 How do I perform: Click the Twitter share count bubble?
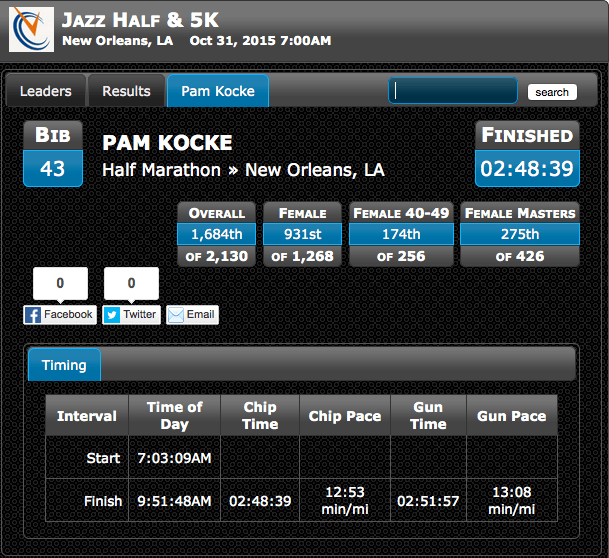[x=131, y=284]
